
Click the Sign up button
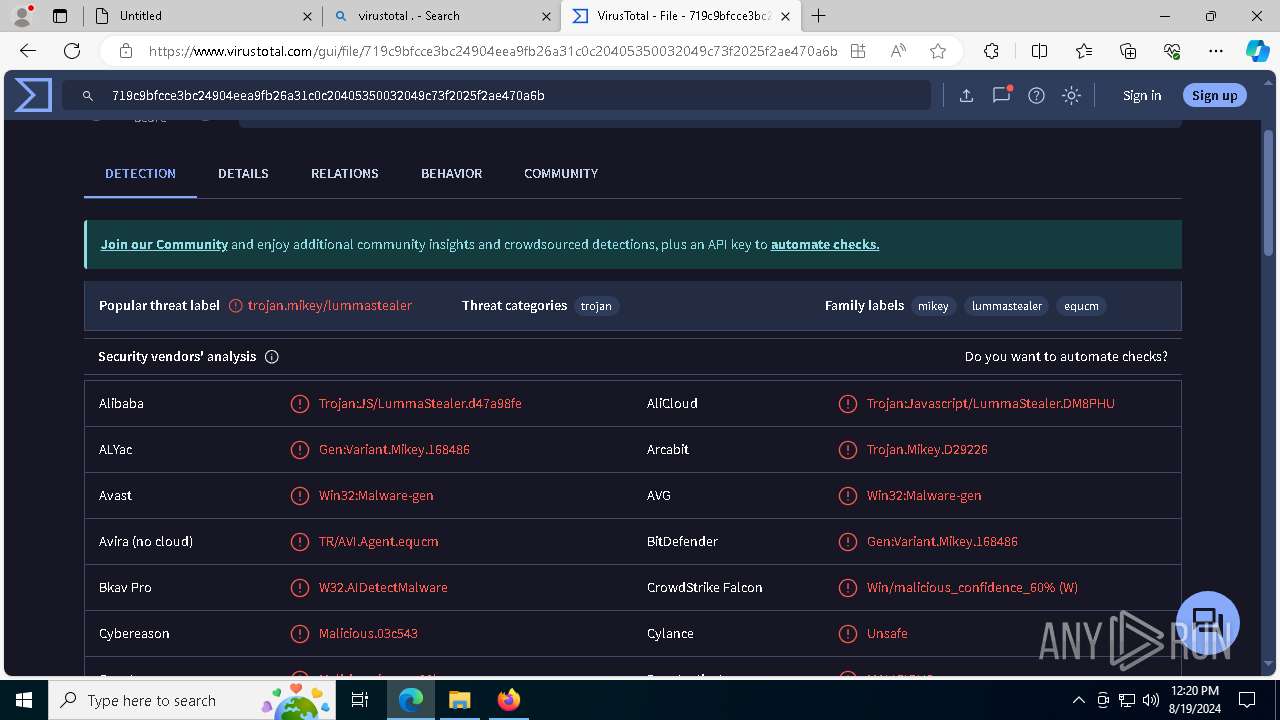tap(1214, 95)
